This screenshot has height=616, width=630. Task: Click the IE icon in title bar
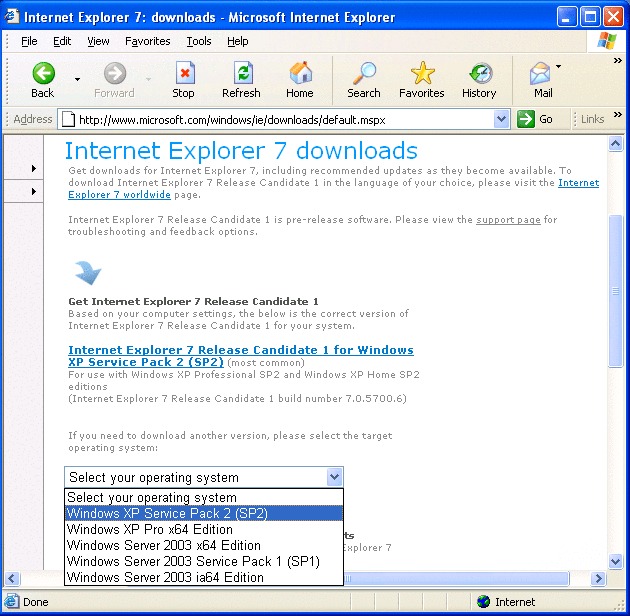pyautogui.click(x=11, y=16)
